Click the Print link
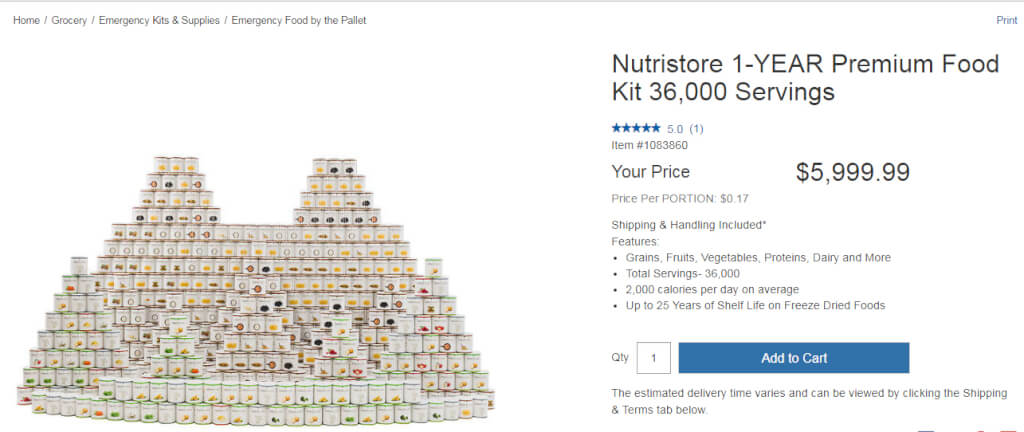 (1006, 20)
